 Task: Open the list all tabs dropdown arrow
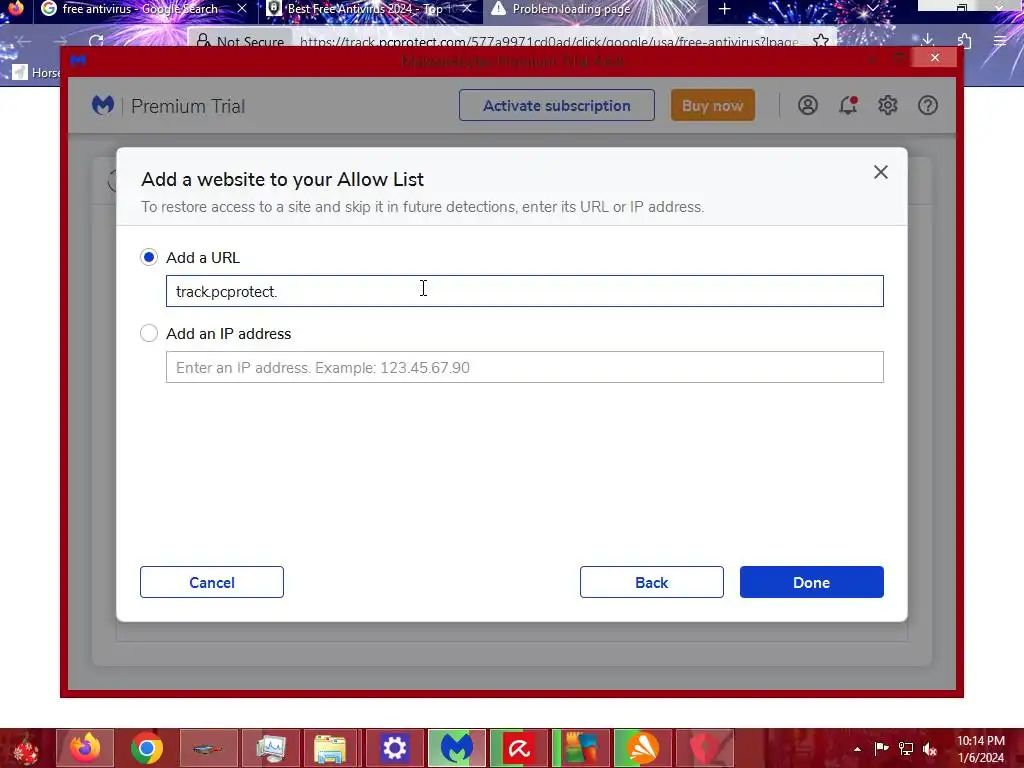pos(872,8)
